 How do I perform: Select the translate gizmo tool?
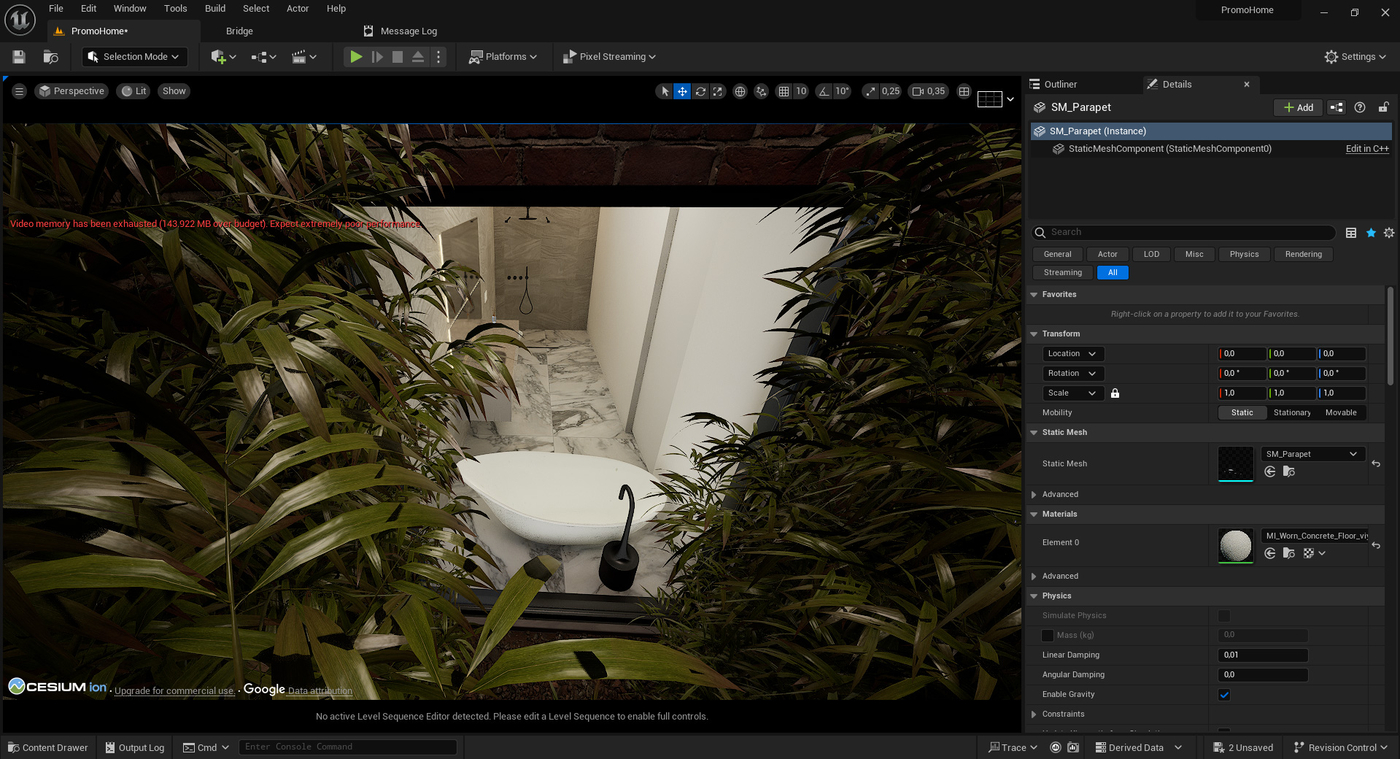click(682, 91)
